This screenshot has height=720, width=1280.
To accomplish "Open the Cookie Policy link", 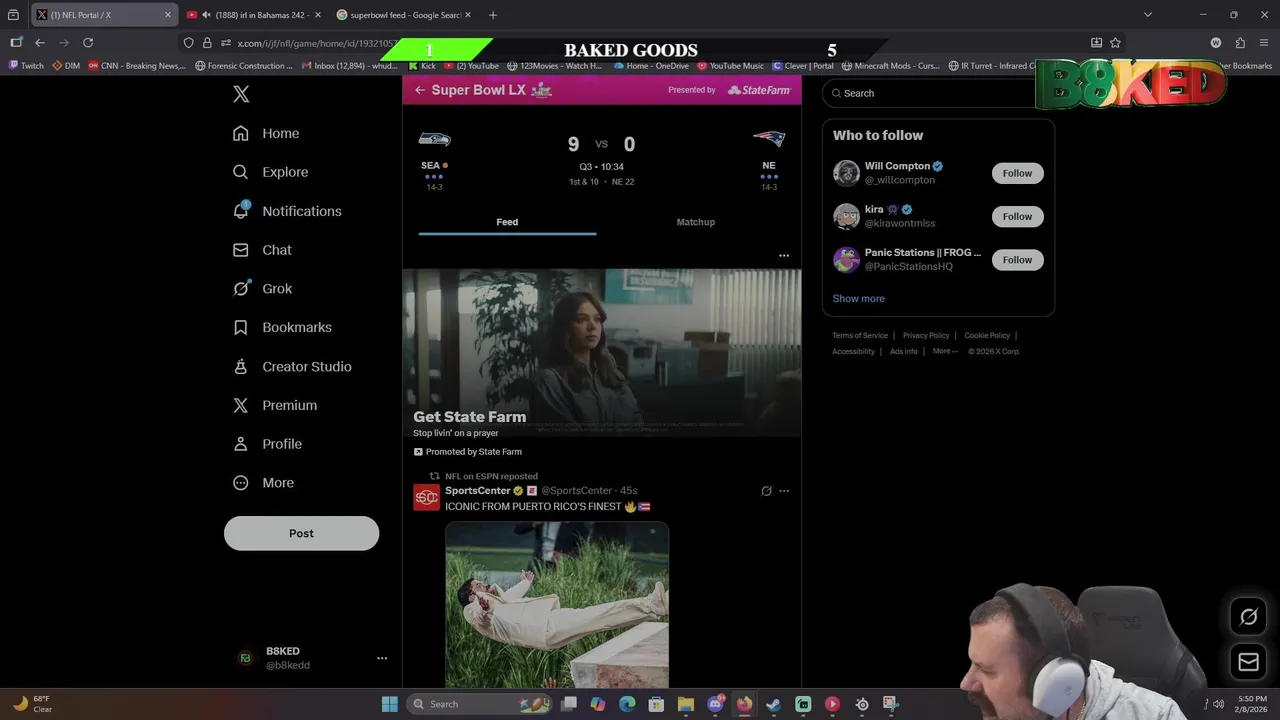I will [x=987, y=335].
